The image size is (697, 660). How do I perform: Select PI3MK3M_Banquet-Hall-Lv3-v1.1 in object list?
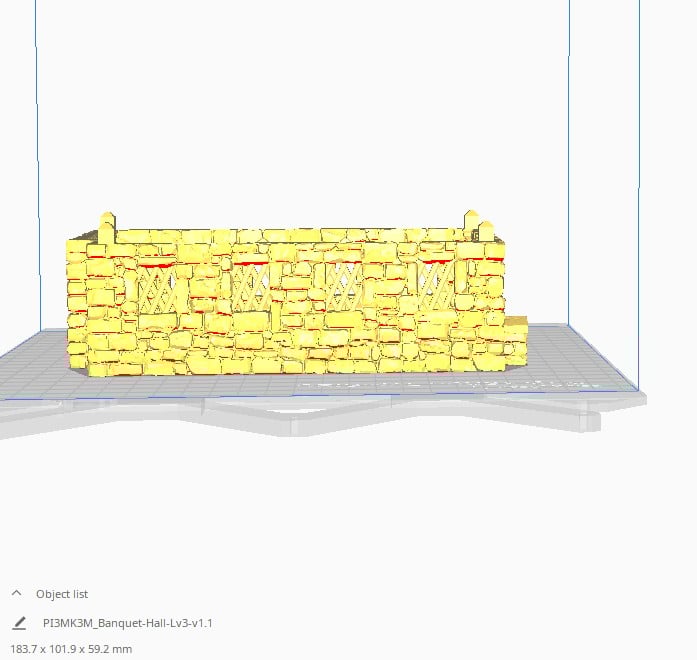[128, 623]
